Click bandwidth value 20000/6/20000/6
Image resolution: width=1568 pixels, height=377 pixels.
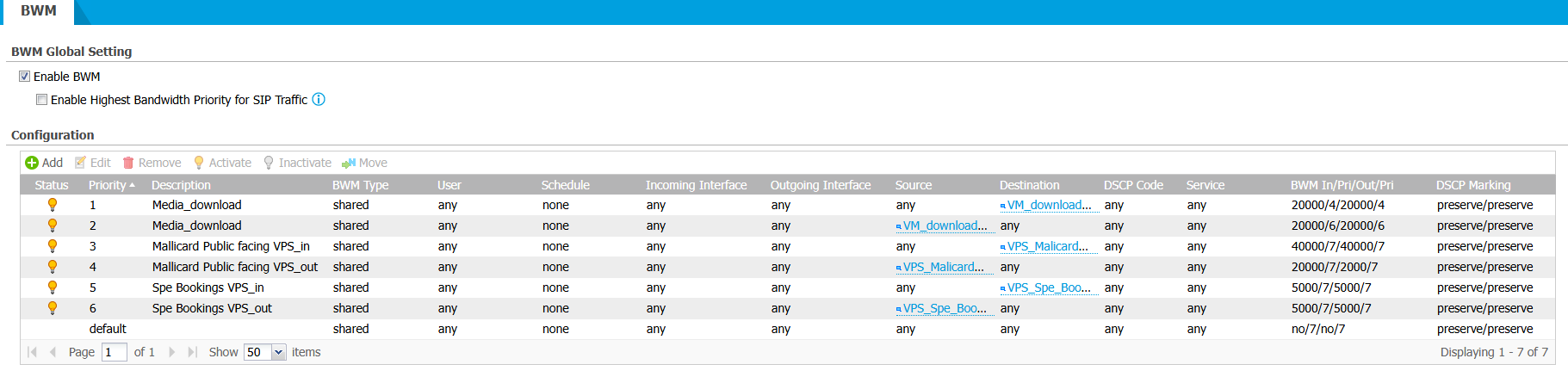coord(1338,226)
